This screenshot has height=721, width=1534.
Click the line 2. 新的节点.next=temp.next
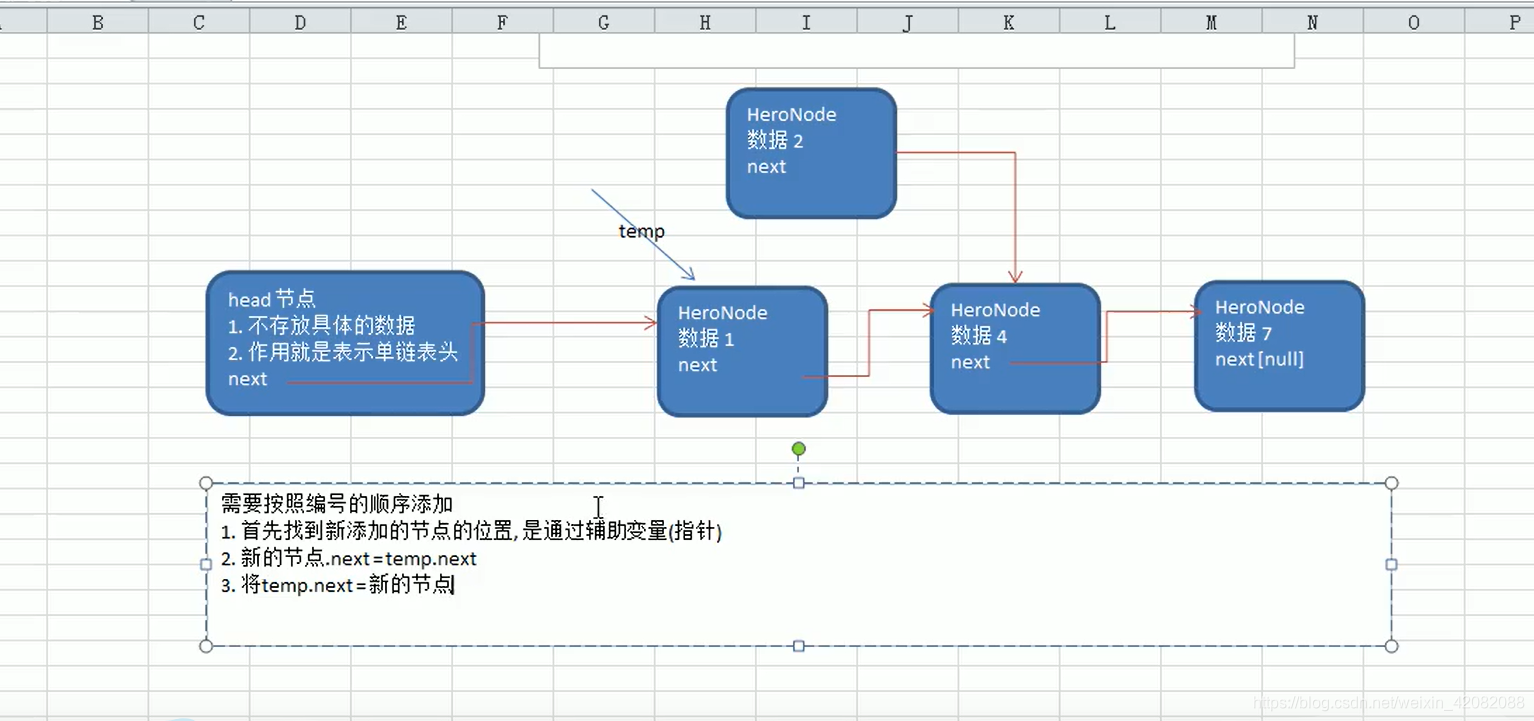[349, 559]
